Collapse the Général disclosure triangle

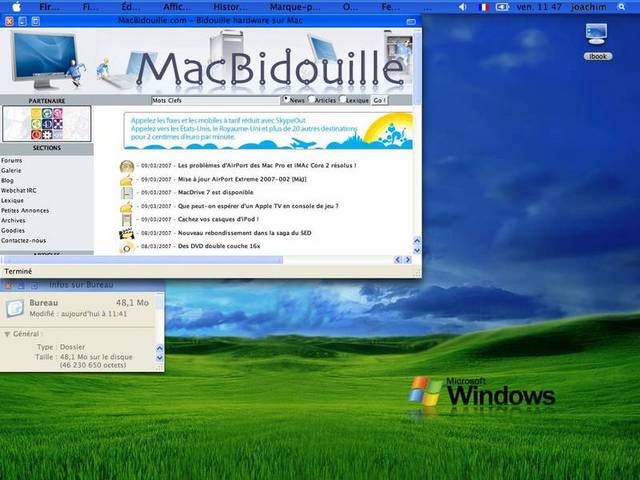(7, 334)
